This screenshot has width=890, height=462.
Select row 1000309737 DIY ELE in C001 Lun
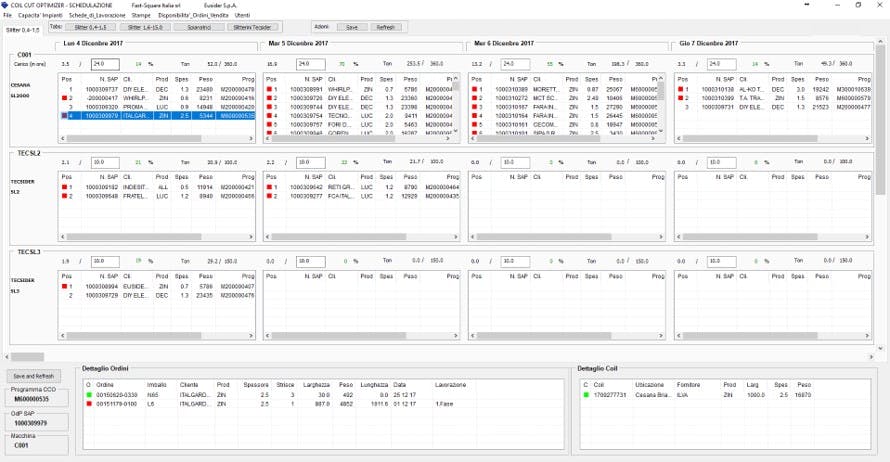[x=157, y=89]
